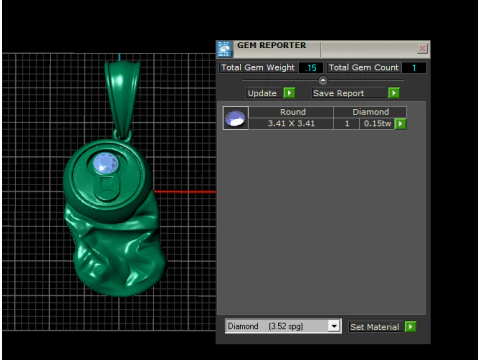Image resolution: width=480 pixels, height=360 pixels.
Task: Select the round gem thumbnail in the list
Action: (x=236, y=118)
